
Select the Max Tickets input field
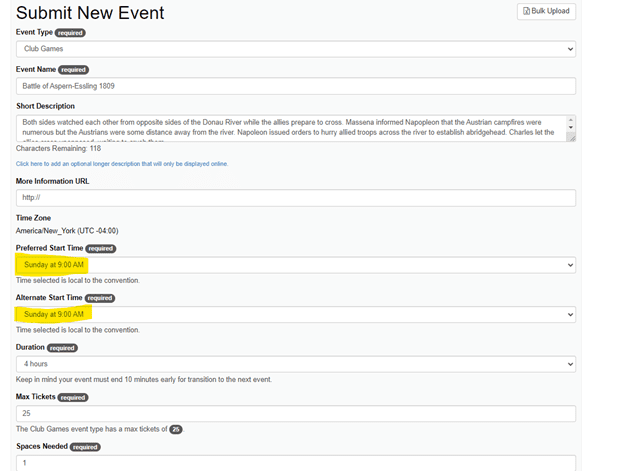(296, 413)
